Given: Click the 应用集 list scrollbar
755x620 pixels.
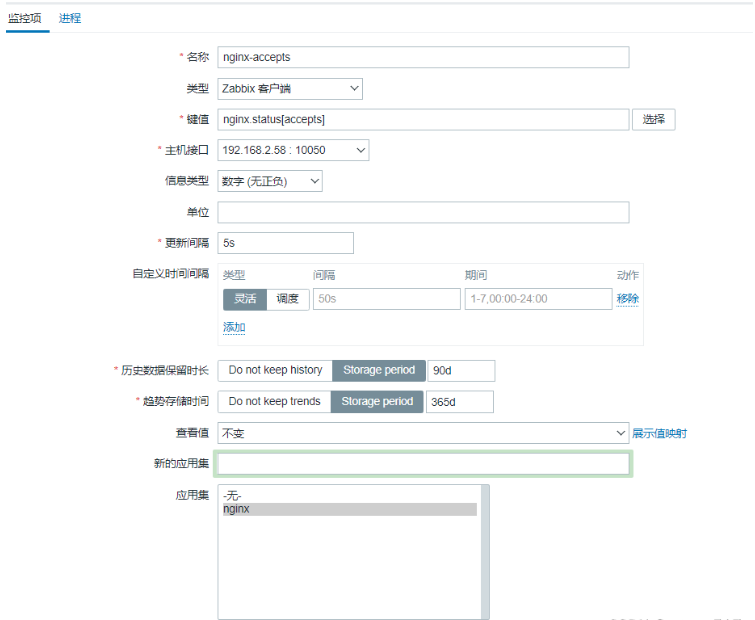Looking at the screenshot, I should coord(485,552).
